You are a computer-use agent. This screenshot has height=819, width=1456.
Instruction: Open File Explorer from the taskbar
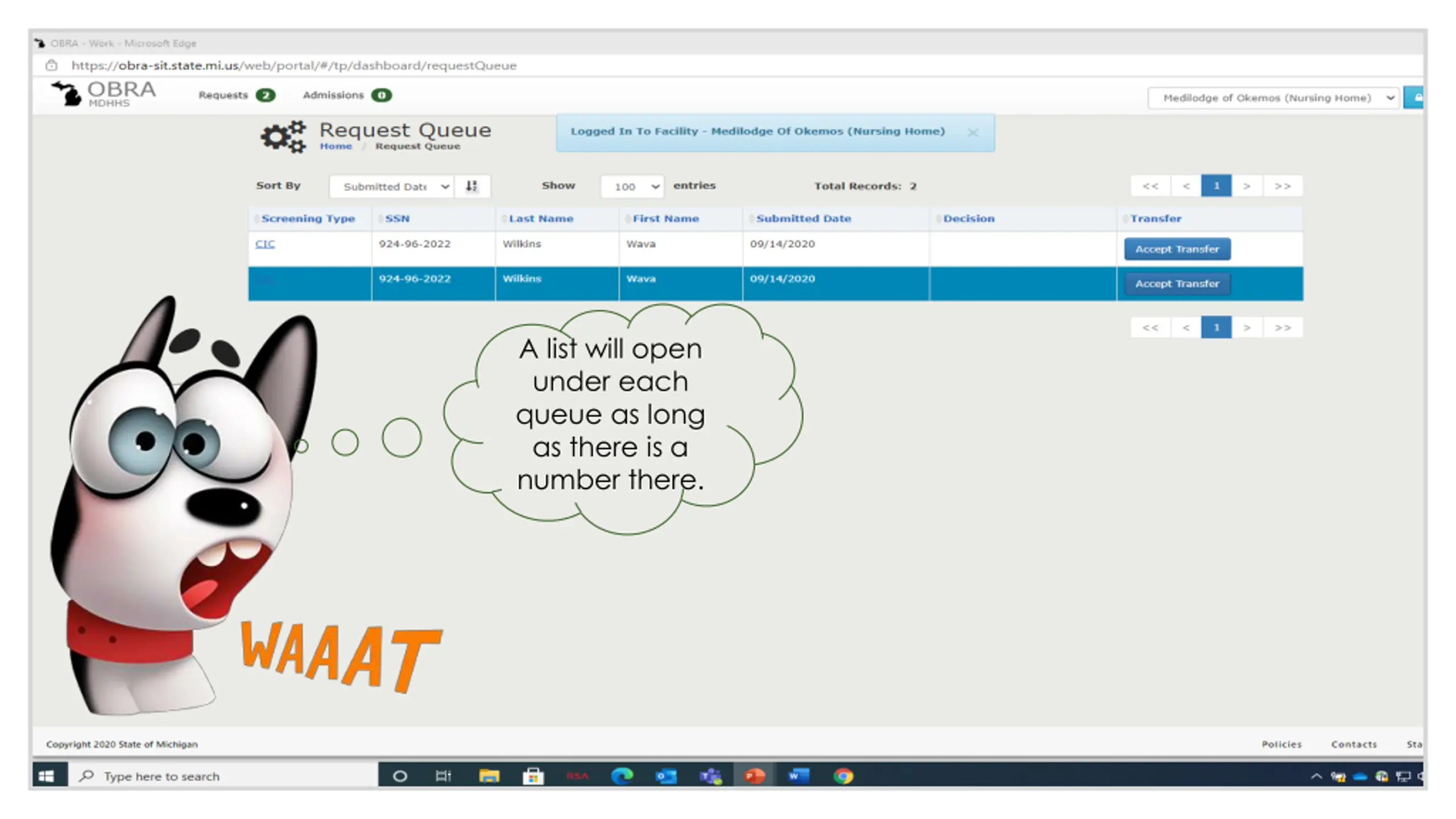[x=489, y=776]
